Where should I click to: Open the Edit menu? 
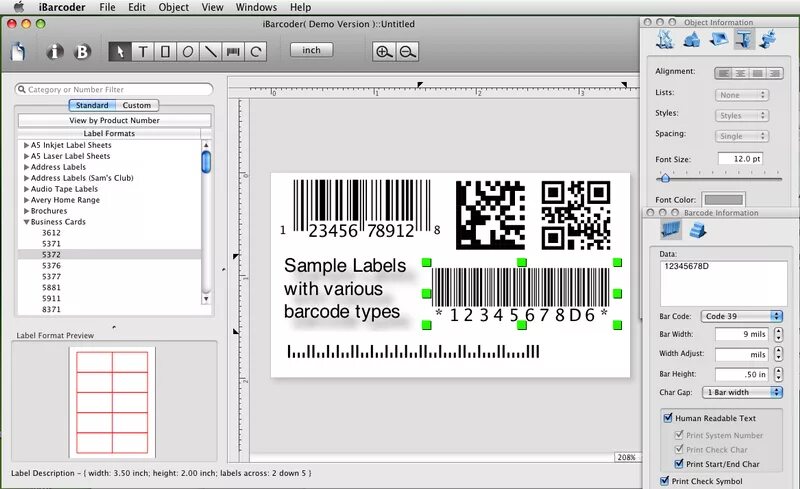pyautogui.click(x=137, y=7)
